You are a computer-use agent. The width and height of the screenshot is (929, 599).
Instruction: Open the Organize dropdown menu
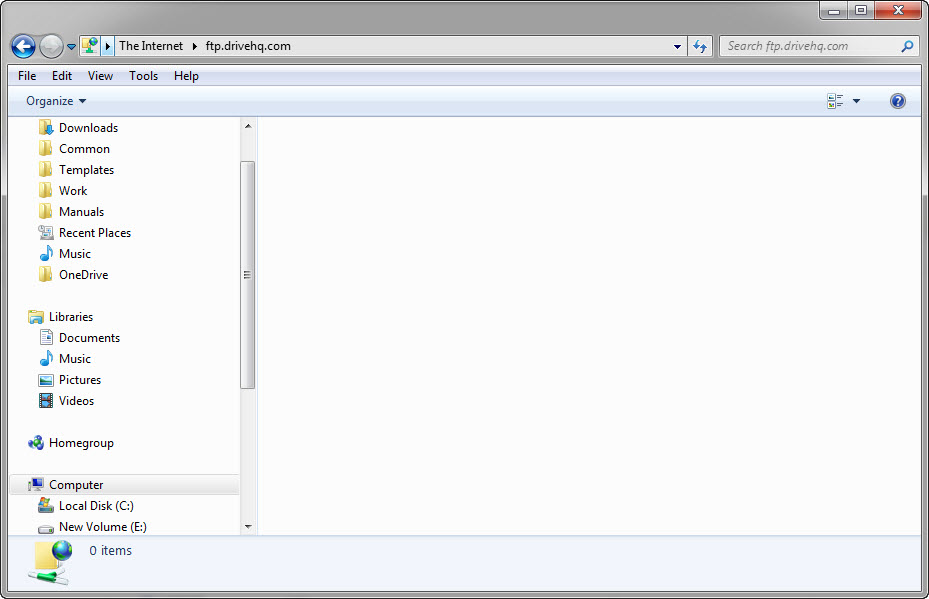pos(56,101)
